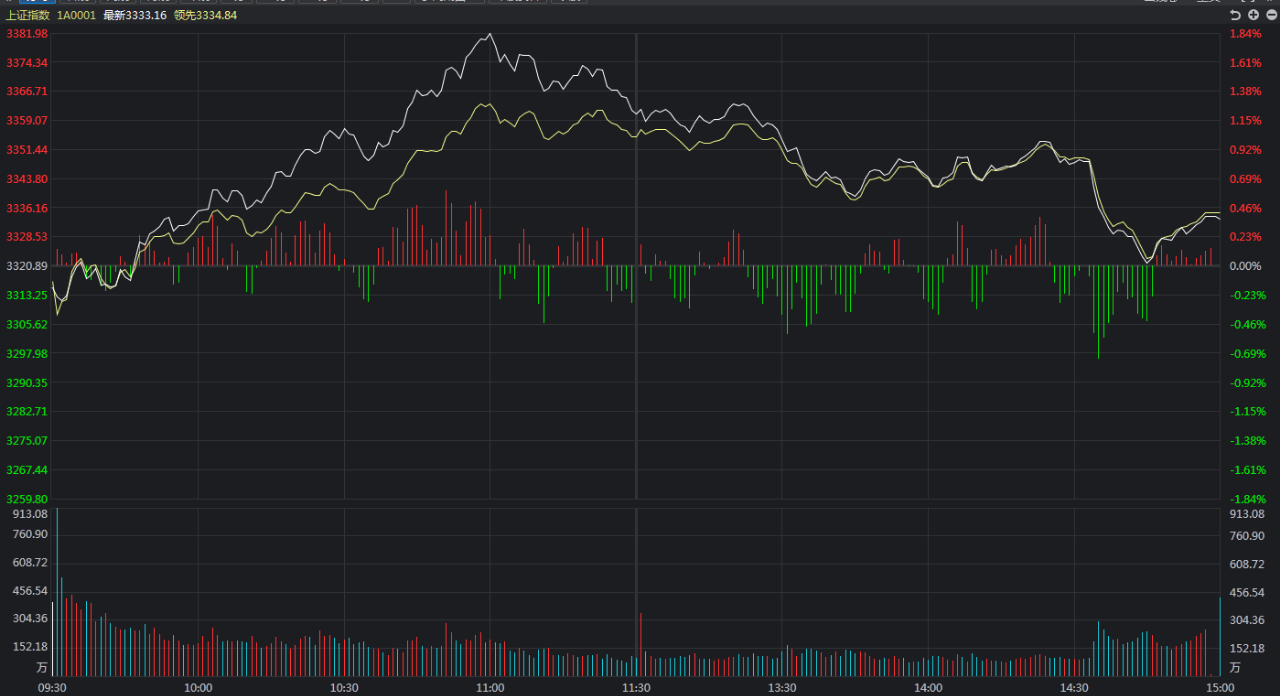The width and height of the screenshot is (1280, 696).
Task: Click the 3328.53 price axis label
Action: 27,237
